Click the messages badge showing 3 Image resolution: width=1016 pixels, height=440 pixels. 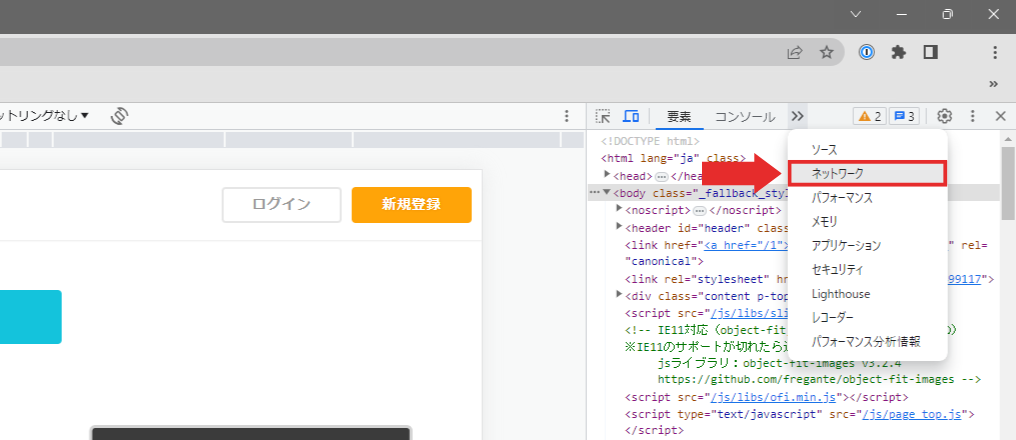[904, 117]
